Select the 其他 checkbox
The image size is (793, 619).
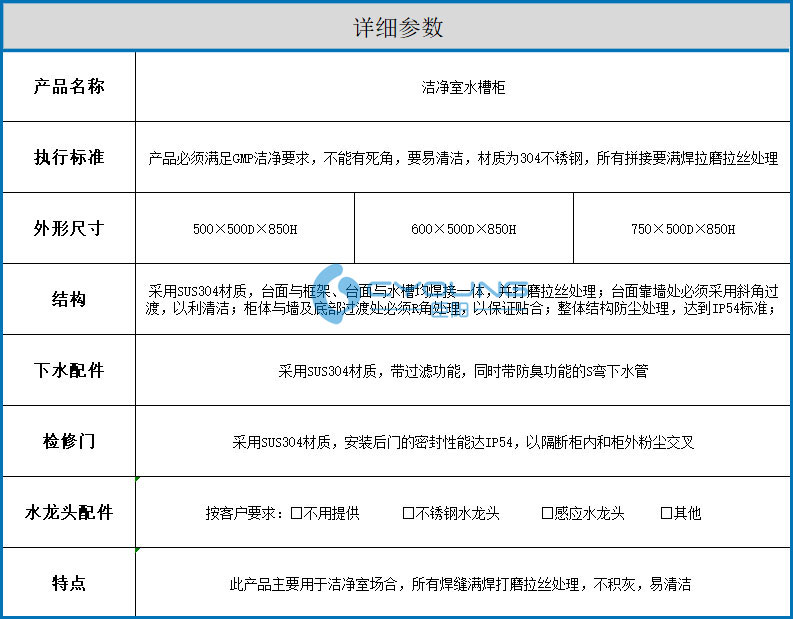[666, 514]
